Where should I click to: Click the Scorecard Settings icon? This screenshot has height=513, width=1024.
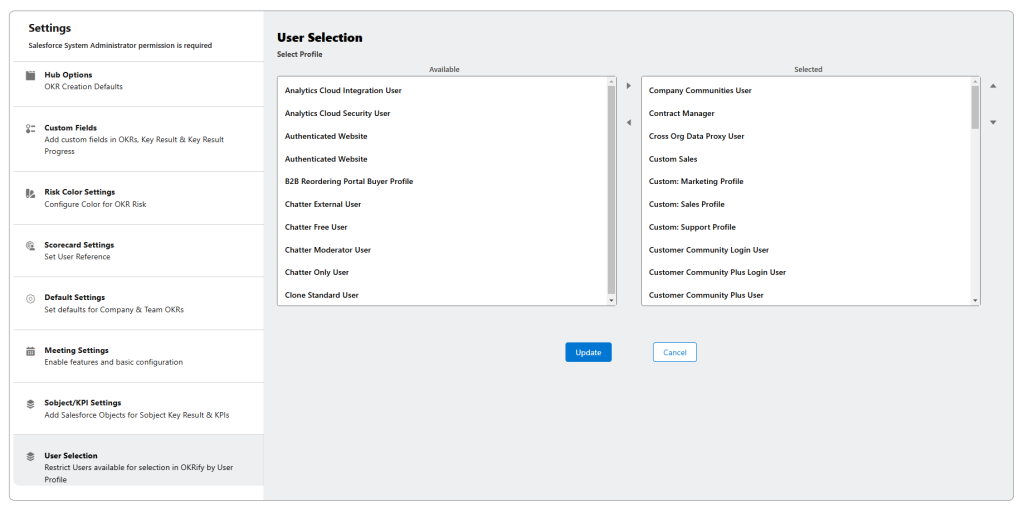point(30,245)
